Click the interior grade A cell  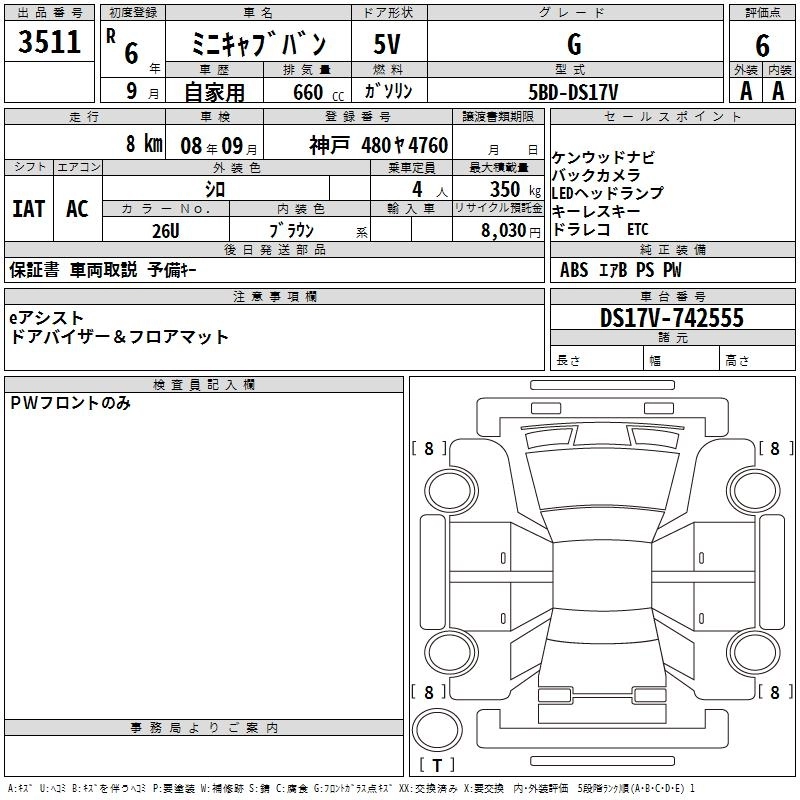pos(778,90)
